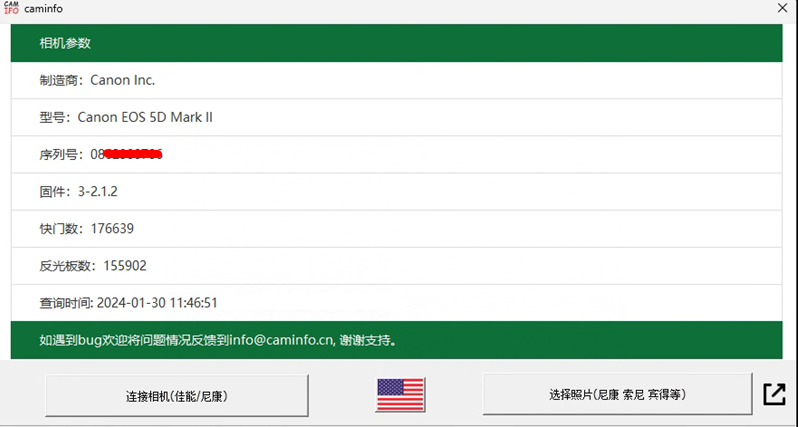
Task: Click the info@caminfo.cn feedback message
Action: coord(396,340)
